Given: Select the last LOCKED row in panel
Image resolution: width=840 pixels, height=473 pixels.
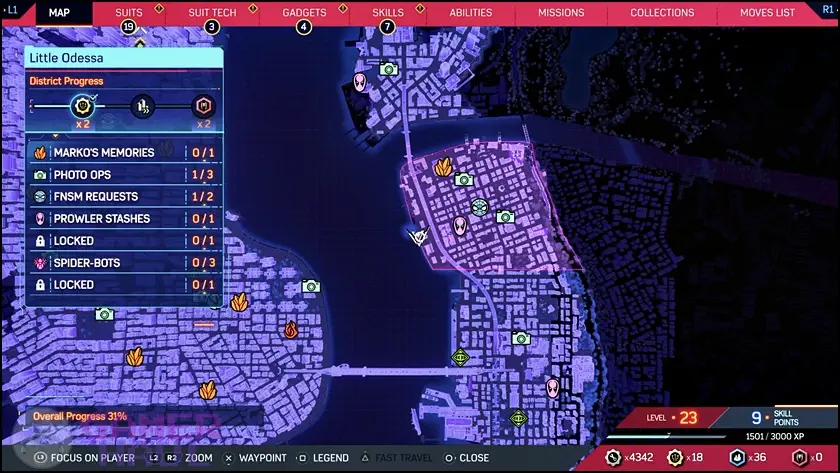Looking at the screenshot, I should point(125,284).
